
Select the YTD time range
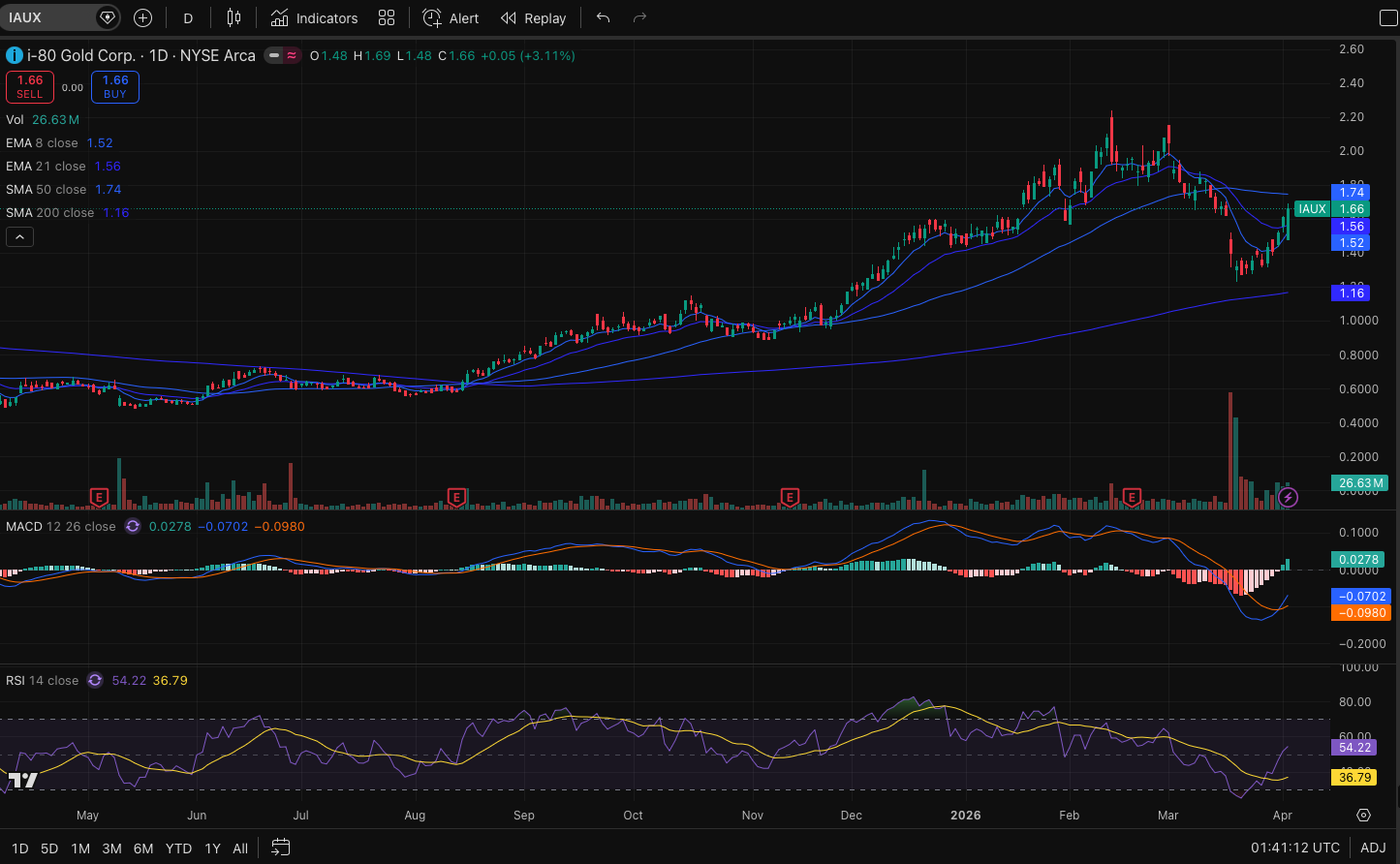click(178, 849)
